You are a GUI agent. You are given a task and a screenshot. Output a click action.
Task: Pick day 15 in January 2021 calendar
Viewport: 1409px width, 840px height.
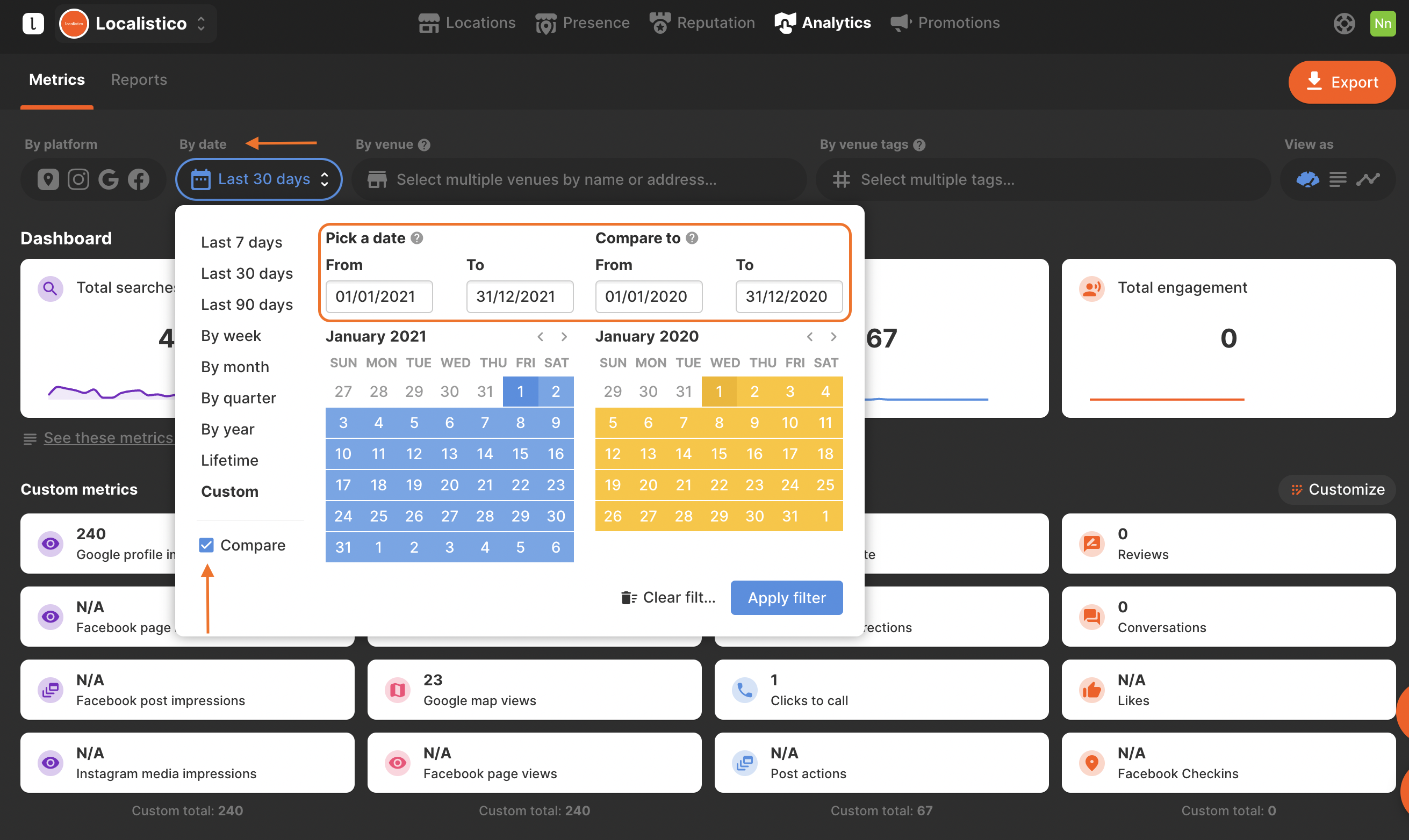click(520, 454)
